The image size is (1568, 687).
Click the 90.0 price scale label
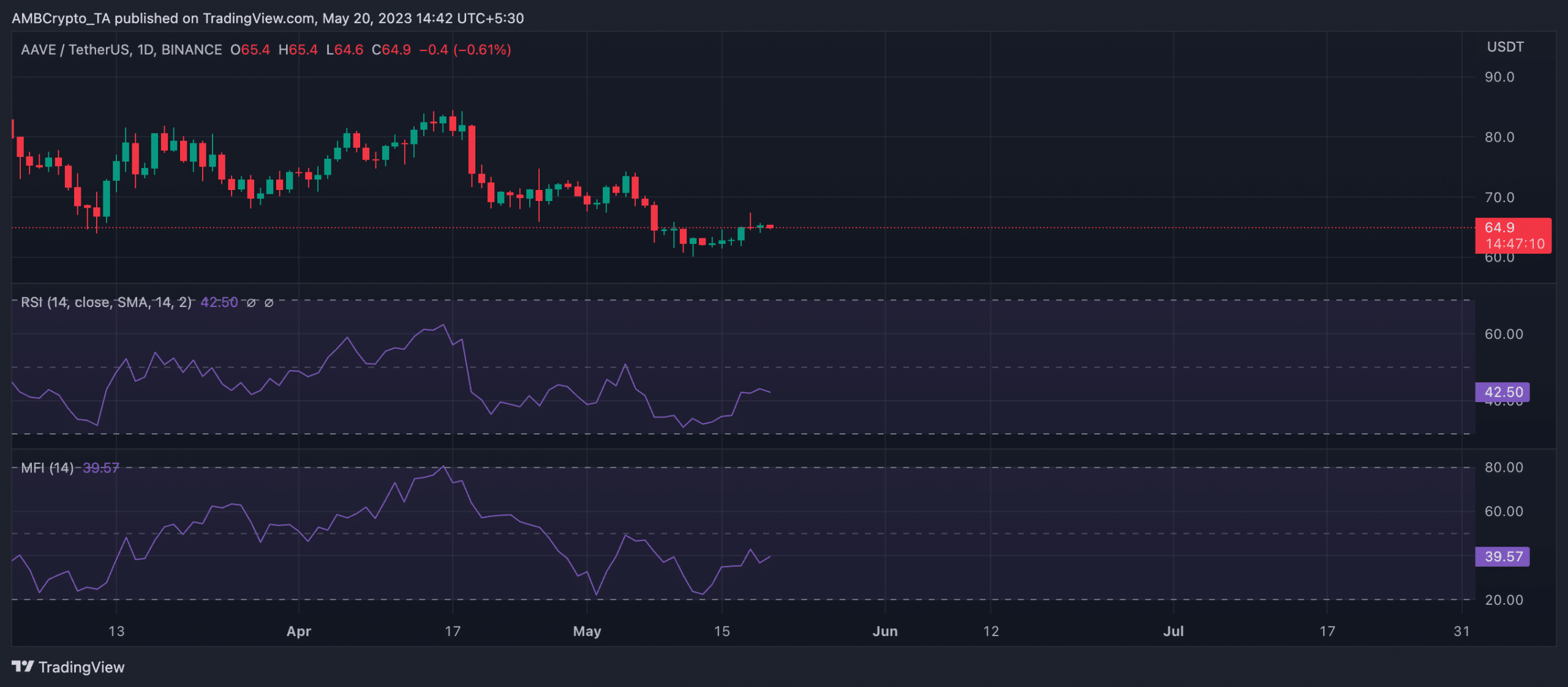point(1499,77)
